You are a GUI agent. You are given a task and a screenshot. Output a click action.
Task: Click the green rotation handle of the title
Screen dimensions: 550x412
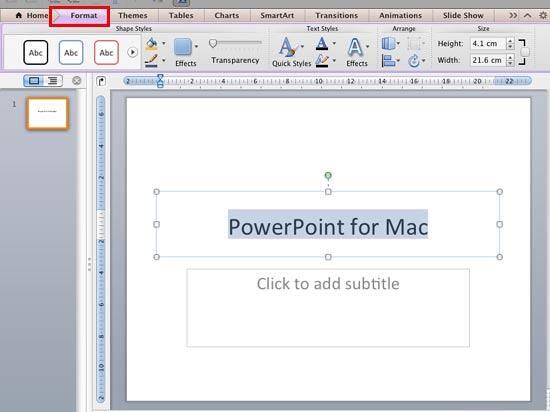tap(328, 175)
